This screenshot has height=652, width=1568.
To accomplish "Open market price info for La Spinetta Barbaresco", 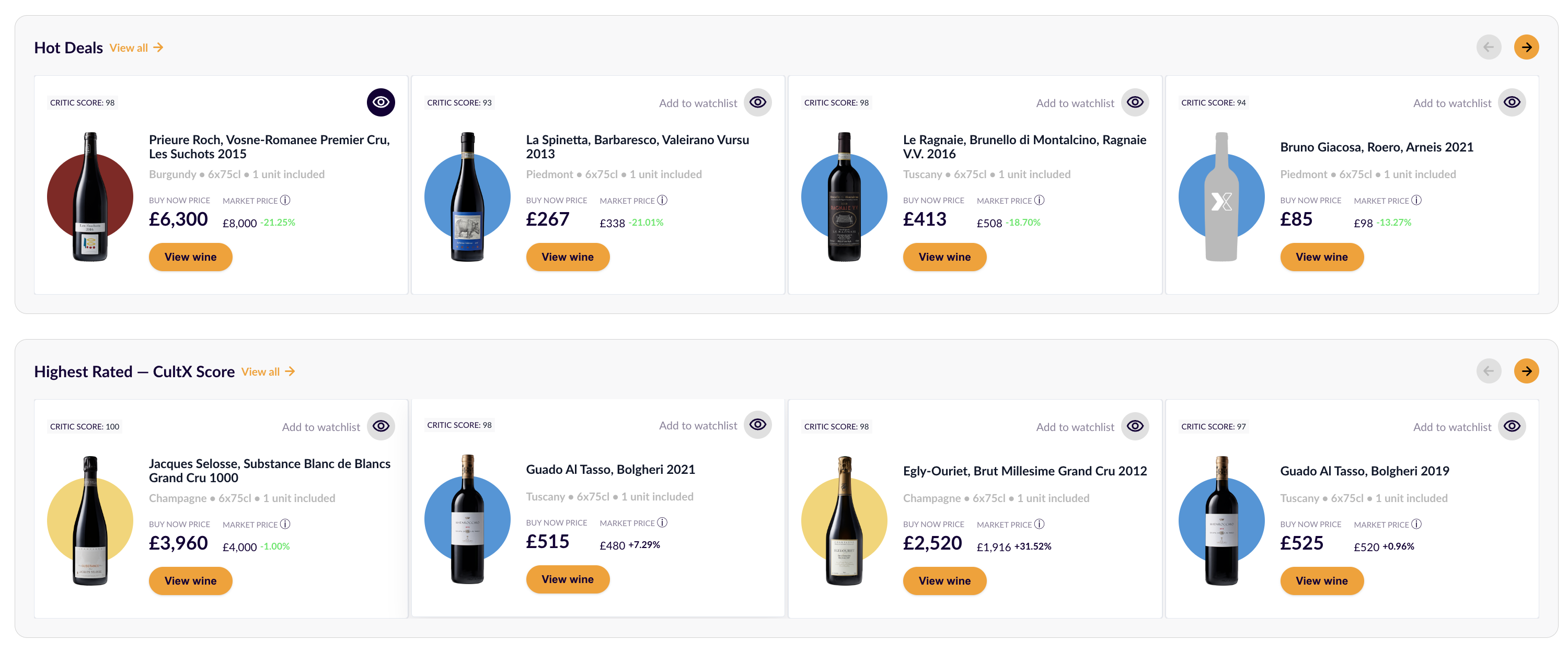I will (662, 200).
